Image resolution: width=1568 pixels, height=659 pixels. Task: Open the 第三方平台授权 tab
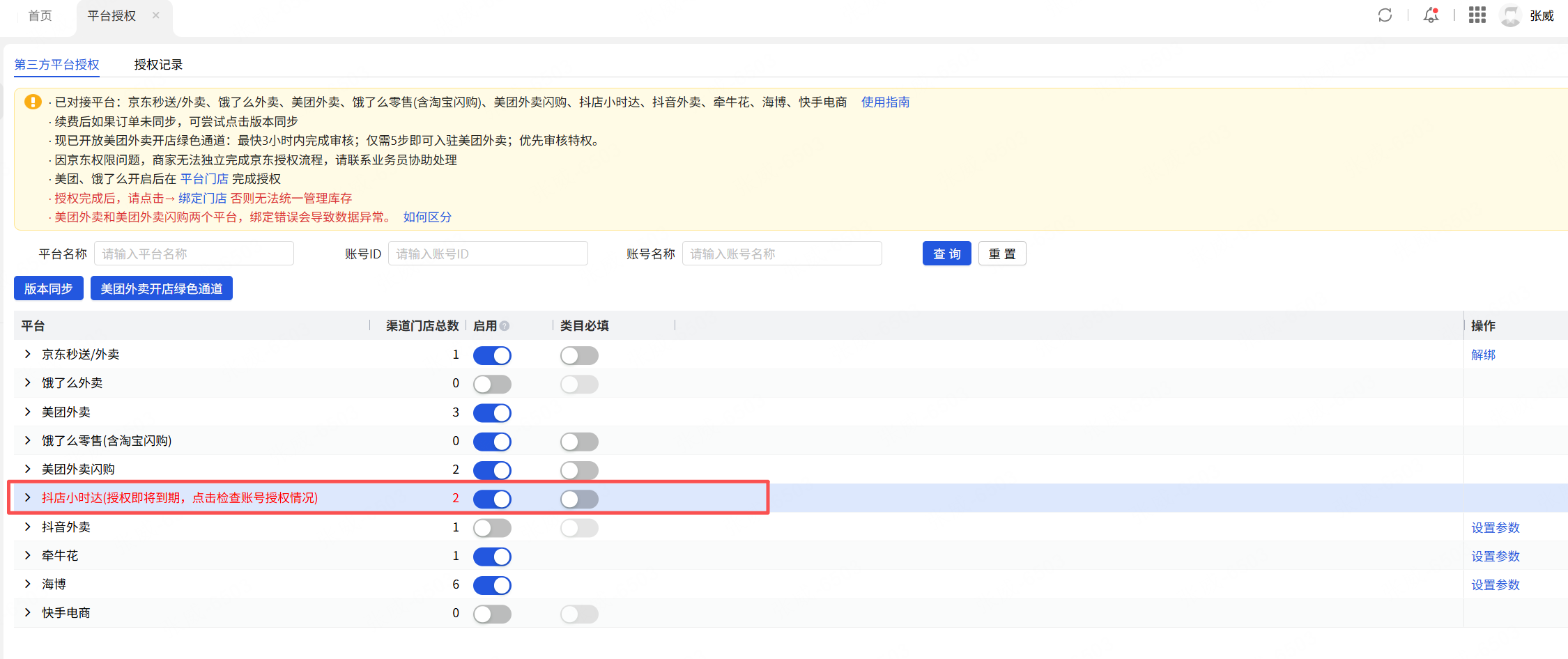pos(57,64)
